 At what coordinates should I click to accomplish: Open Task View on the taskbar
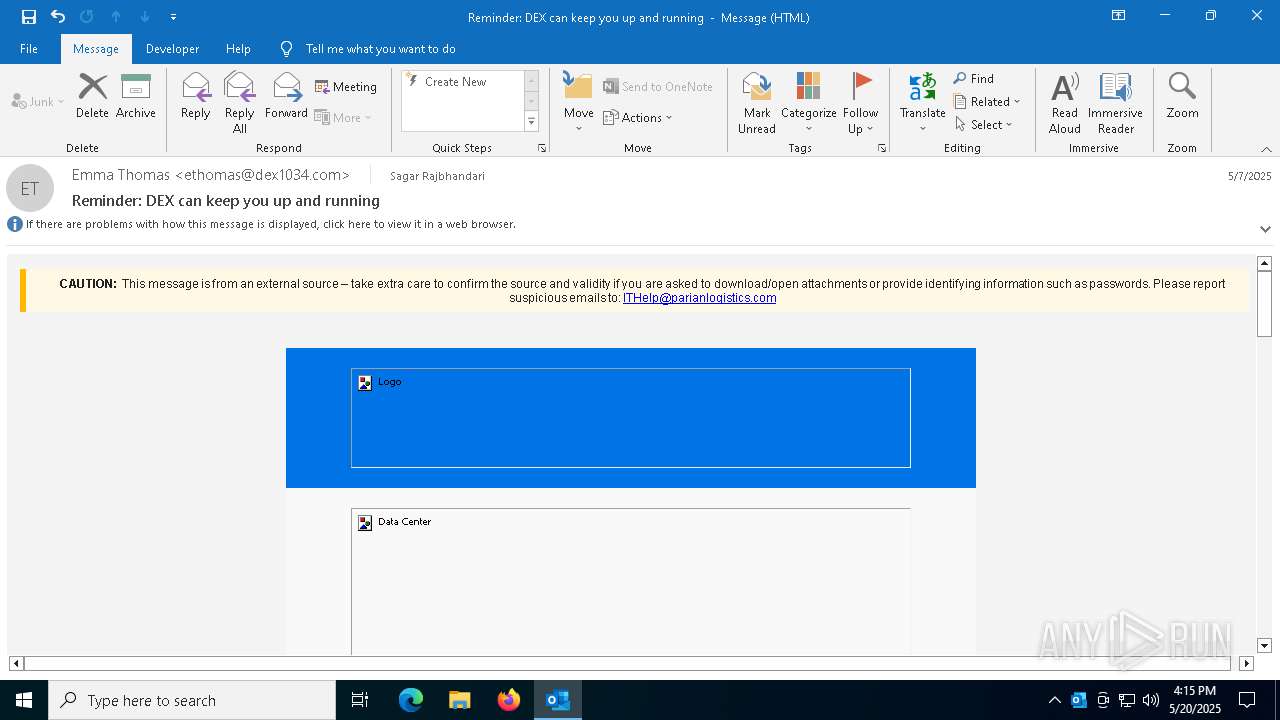click(360, 700)
